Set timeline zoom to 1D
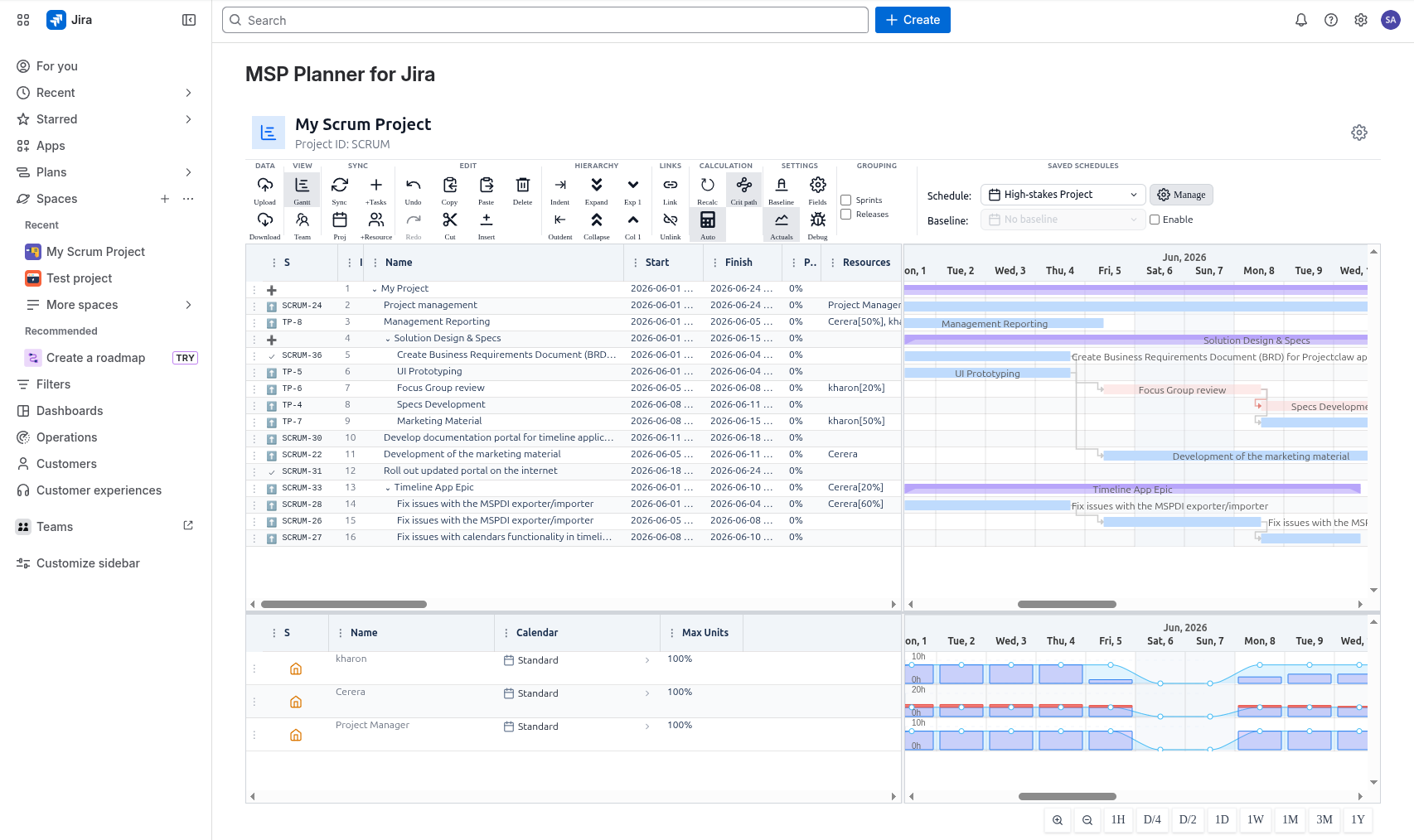The image size is (1414, 840). point(1222,820)
